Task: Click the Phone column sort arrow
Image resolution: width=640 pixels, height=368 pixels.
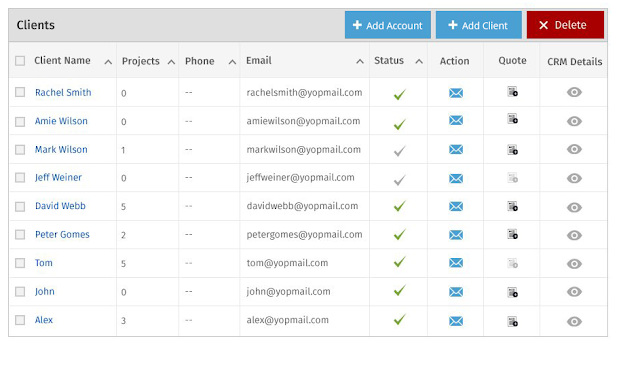Action: click(232, 62)
